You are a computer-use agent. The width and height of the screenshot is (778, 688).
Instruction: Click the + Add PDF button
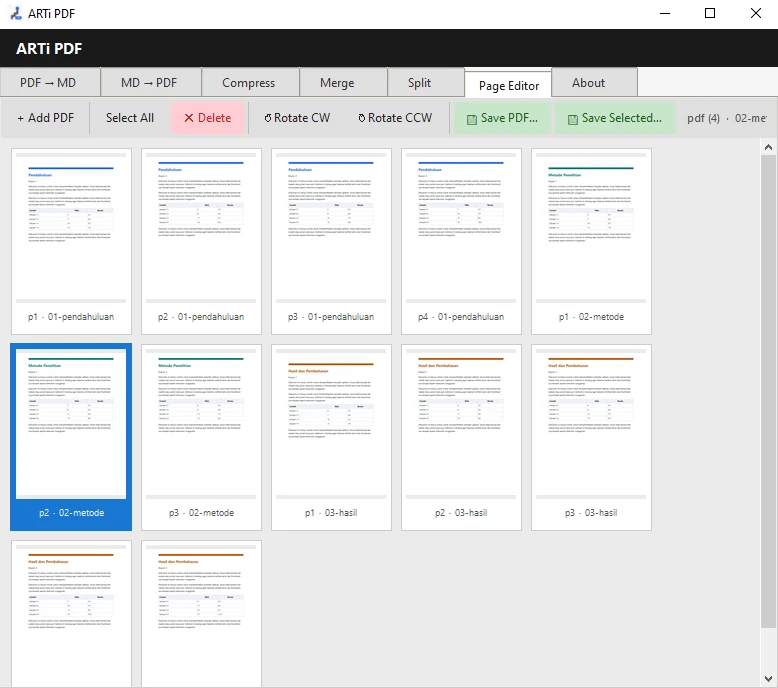click(x=45, y=118)
